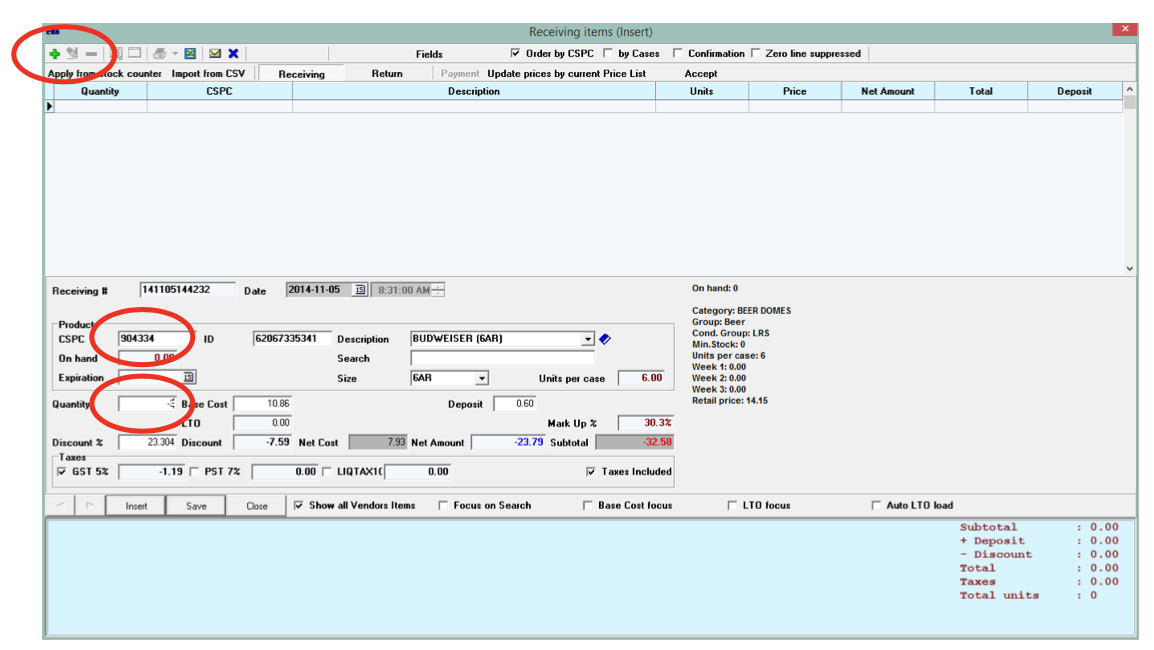Image resolution: width=1154 pixels, height=650 pixels.
Task: Open the printer options dropdown arrow
Action: tap(174, 54)
